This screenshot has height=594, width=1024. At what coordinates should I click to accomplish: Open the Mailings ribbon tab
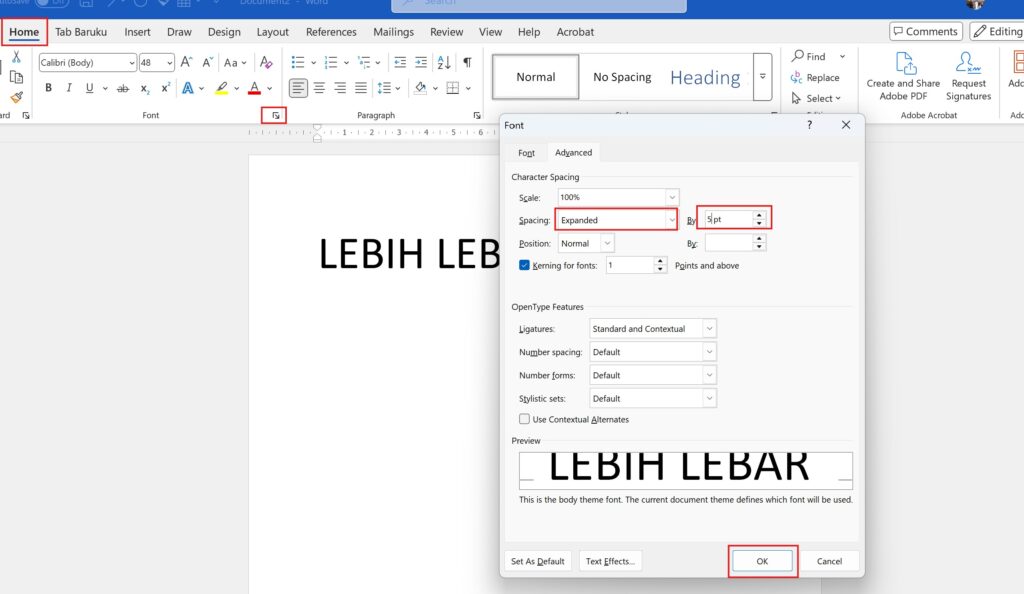click(x=393, y=31)
